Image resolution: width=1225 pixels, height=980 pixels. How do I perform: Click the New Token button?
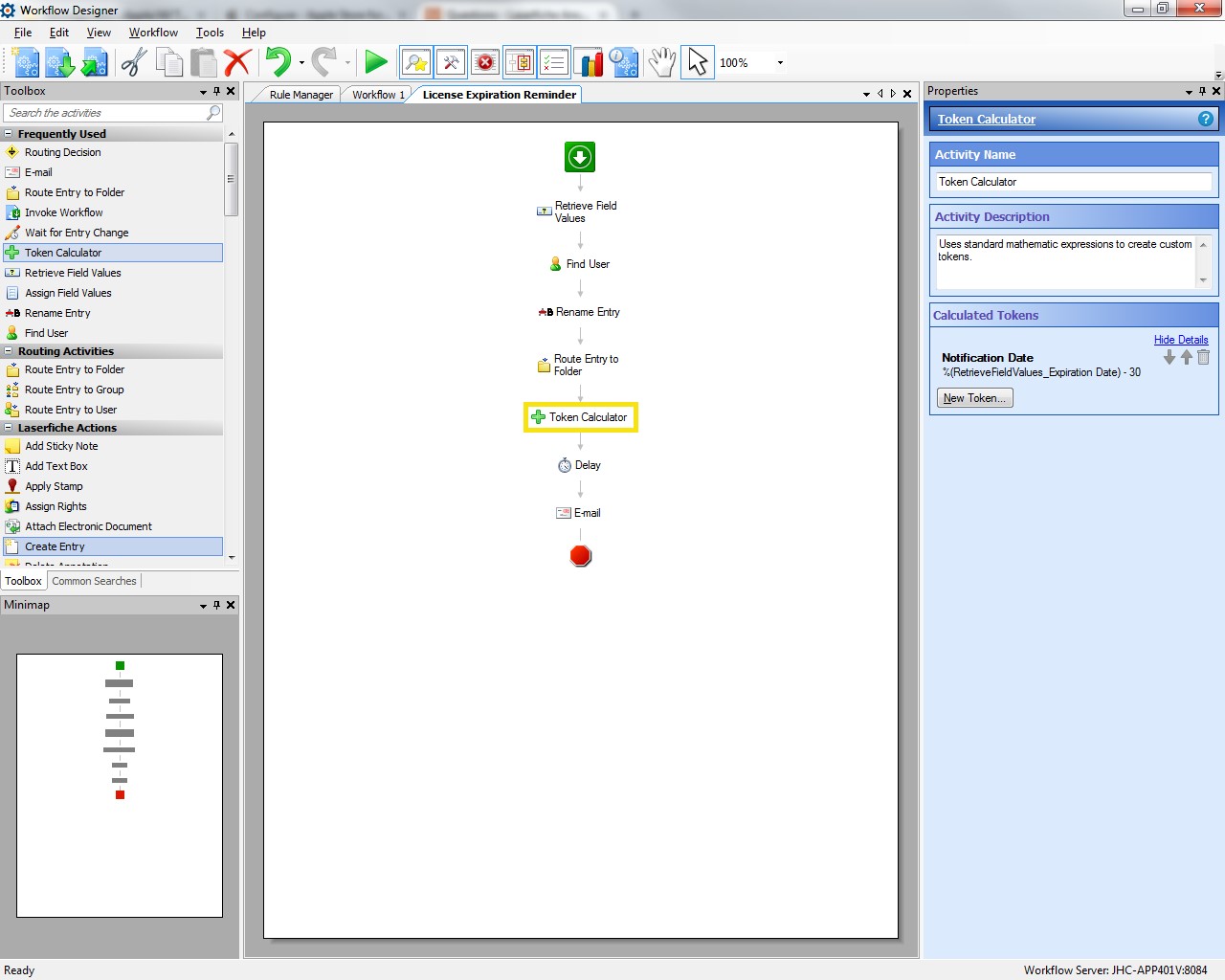click(974, 398)
